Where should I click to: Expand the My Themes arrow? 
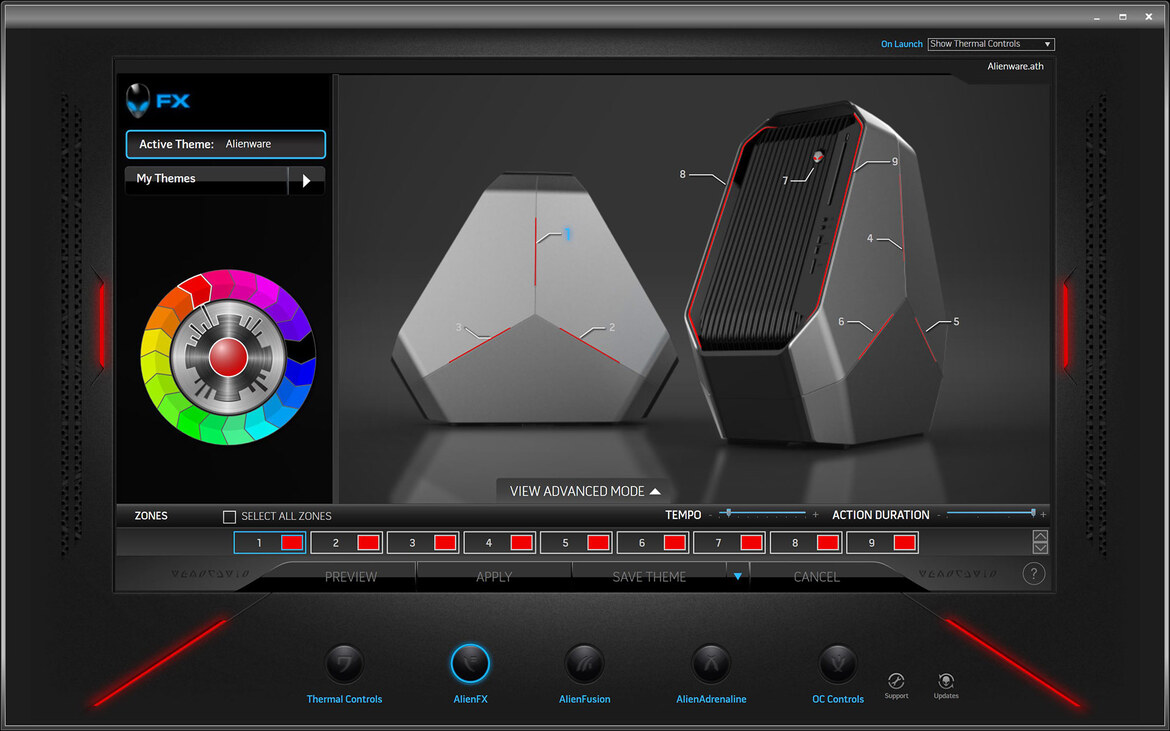[307, 181]
